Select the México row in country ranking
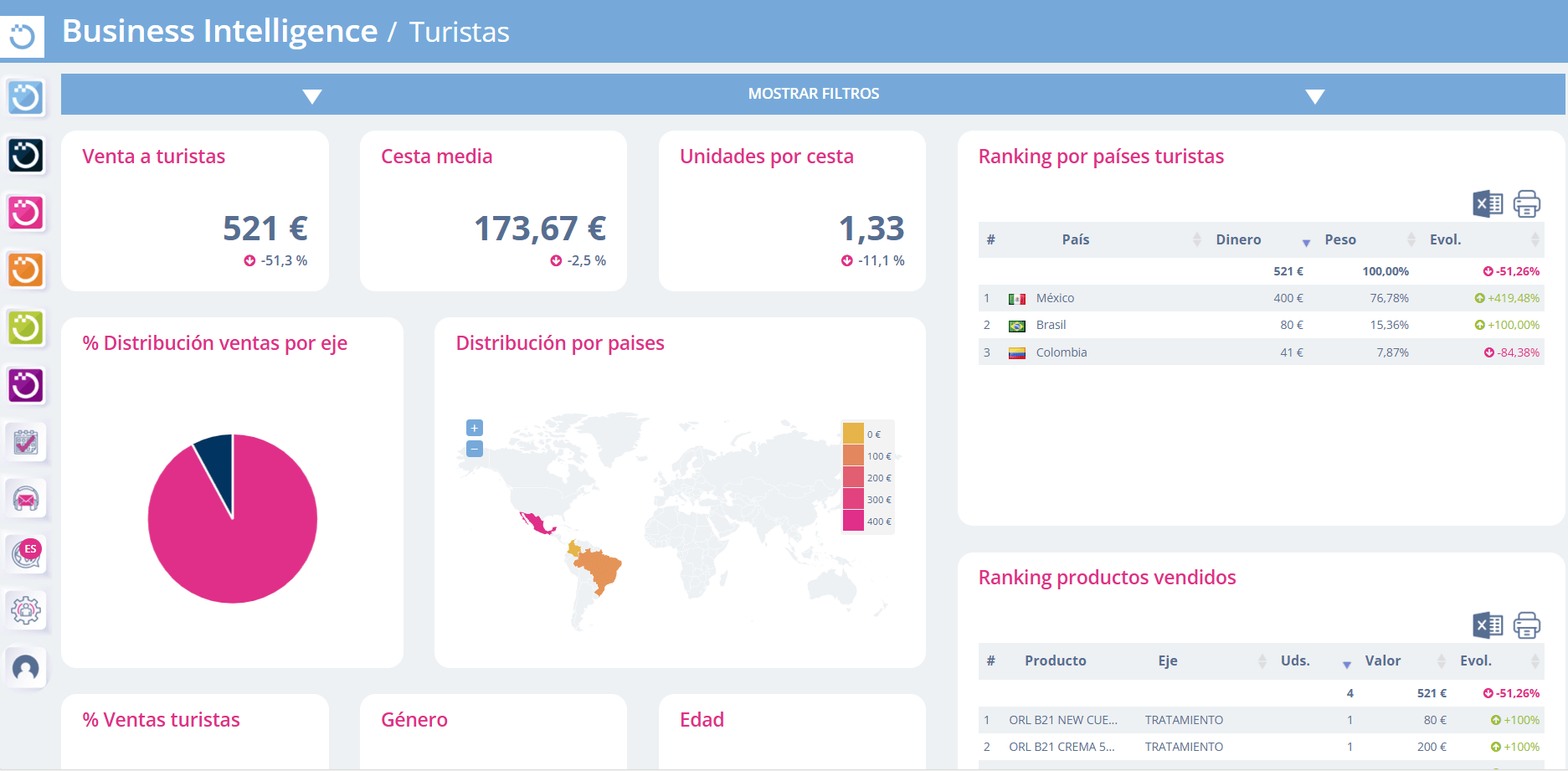This screenshot has width=1568, height=771. 1055,298
